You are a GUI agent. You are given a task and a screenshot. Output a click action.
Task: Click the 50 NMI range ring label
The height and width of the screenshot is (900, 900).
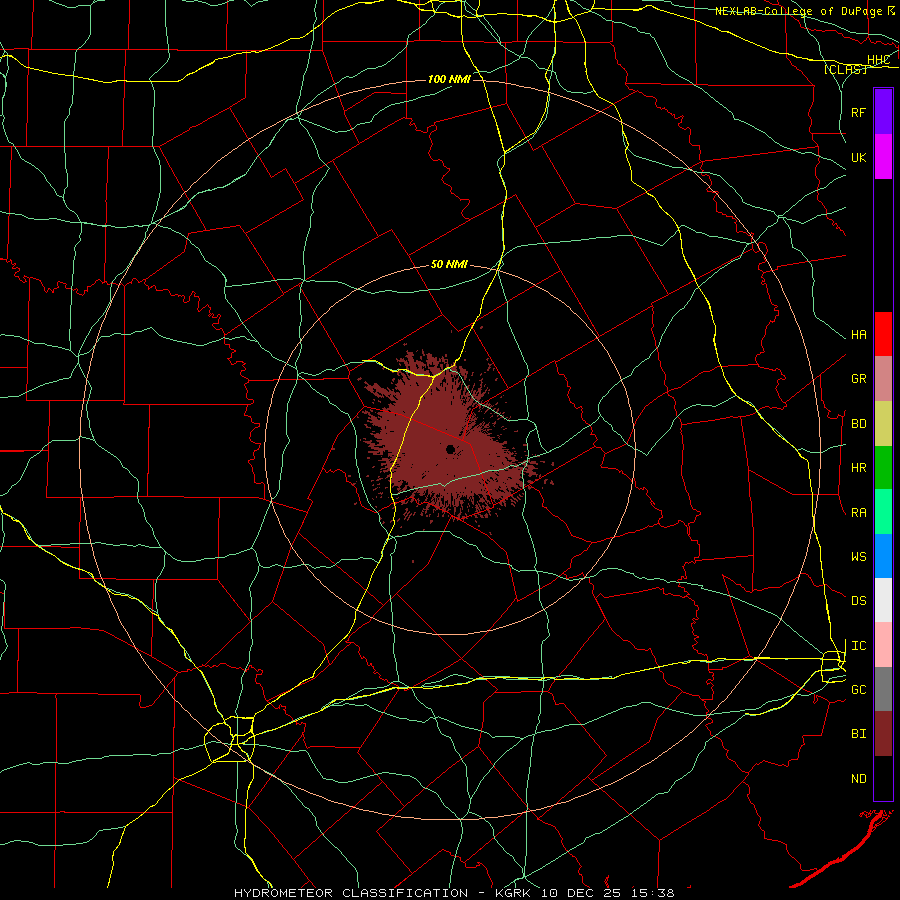click(x=449, y=264)
